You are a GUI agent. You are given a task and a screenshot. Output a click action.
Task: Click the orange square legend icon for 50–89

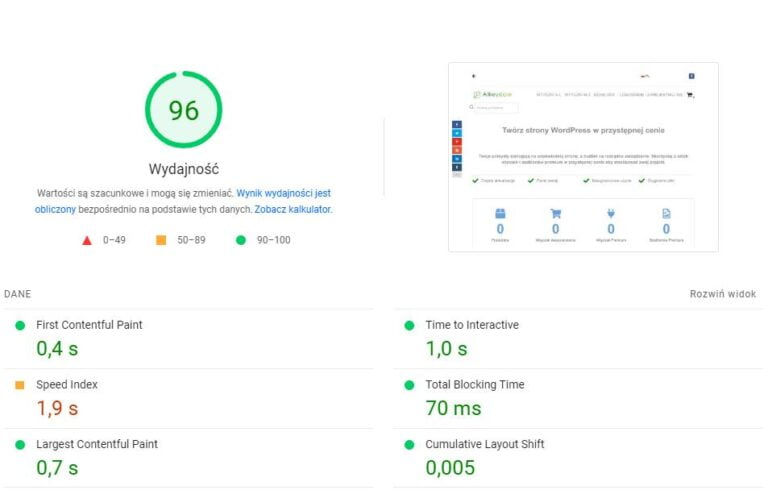pos(161,240)
